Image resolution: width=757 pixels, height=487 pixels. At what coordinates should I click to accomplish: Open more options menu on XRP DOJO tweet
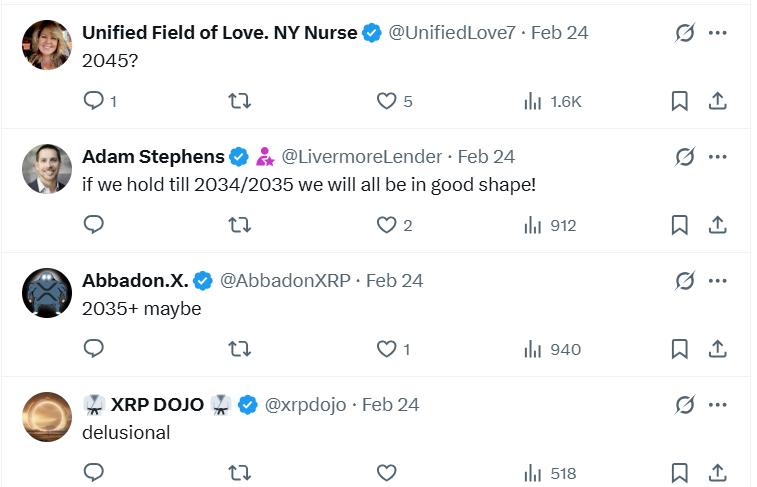coord(717,405)
